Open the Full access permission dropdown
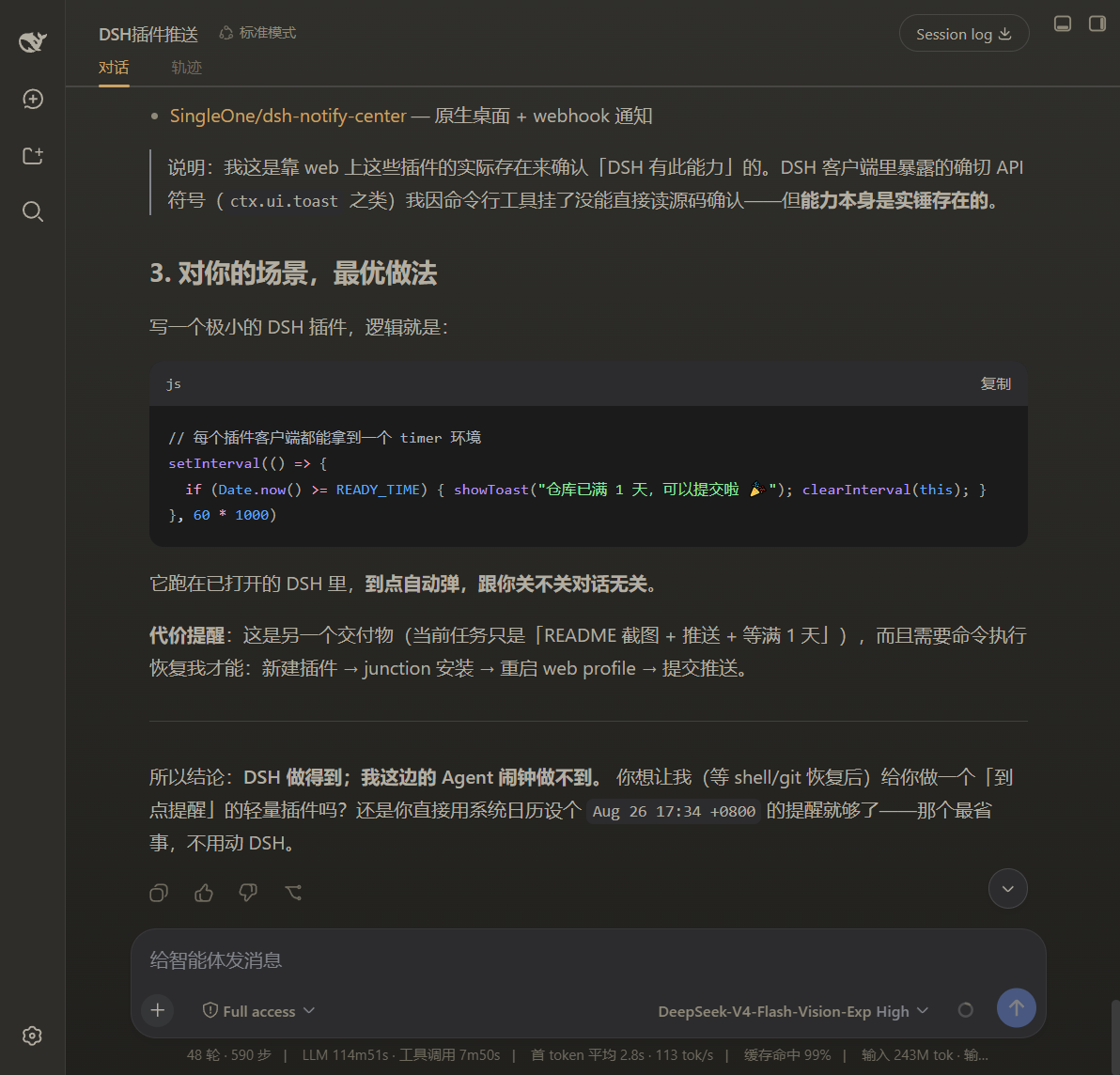This screenshot has width=1120, height=1075. 257,1011
